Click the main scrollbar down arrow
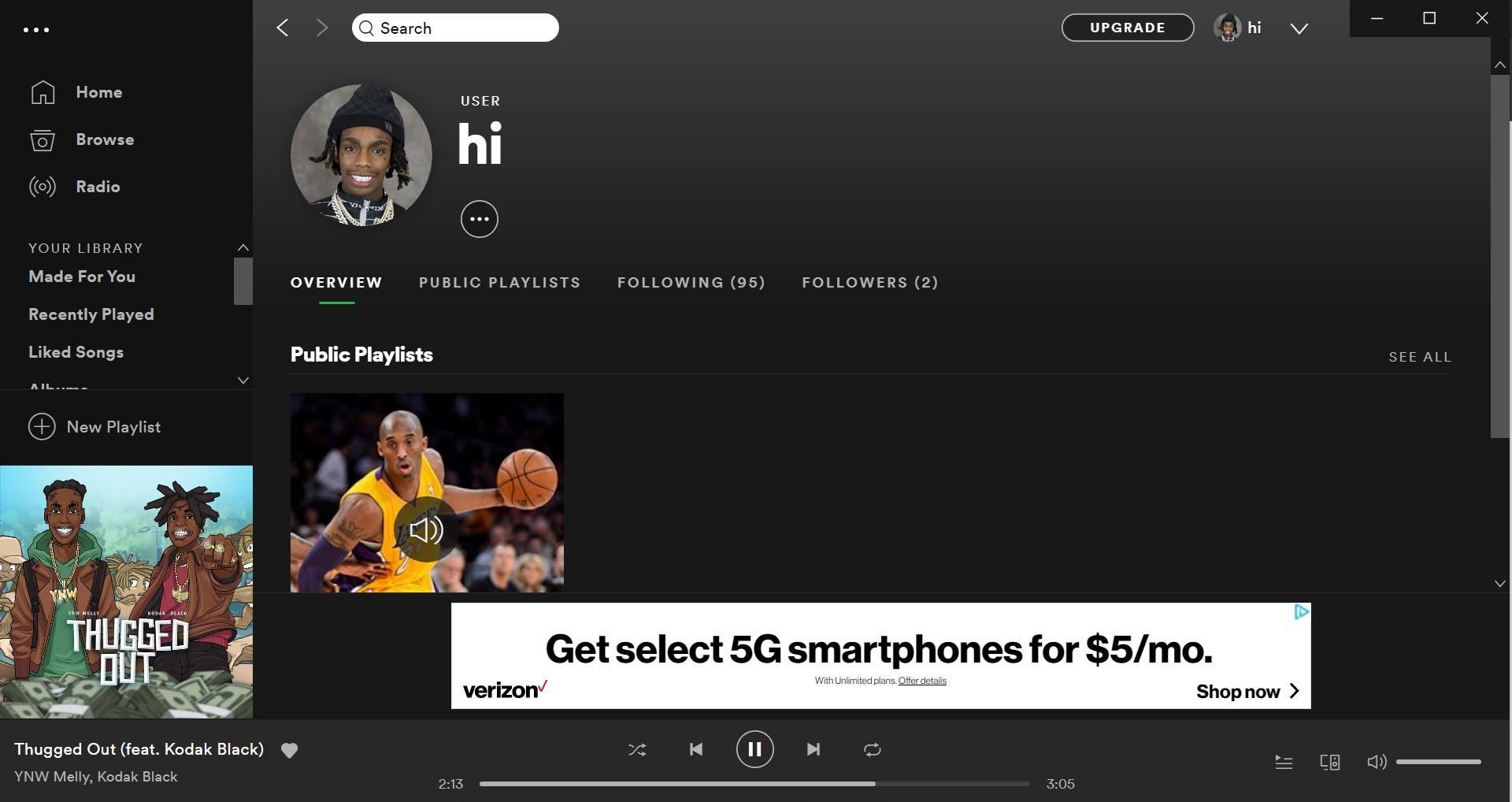The width and height of the screenshot is (1512, 802). 1500,584
